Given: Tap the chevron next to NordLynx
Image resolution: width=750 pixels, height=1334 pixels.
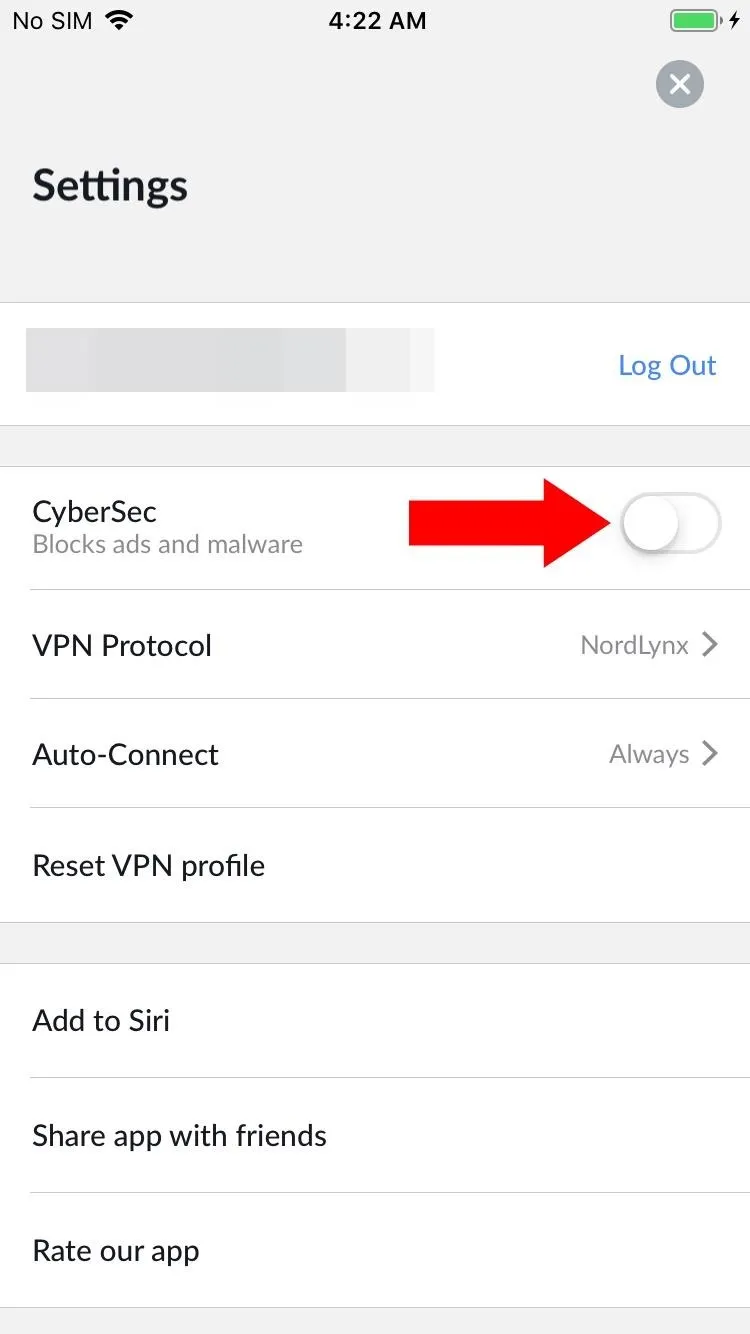Looking at the screenshot, I should click(x=710, y=645).
